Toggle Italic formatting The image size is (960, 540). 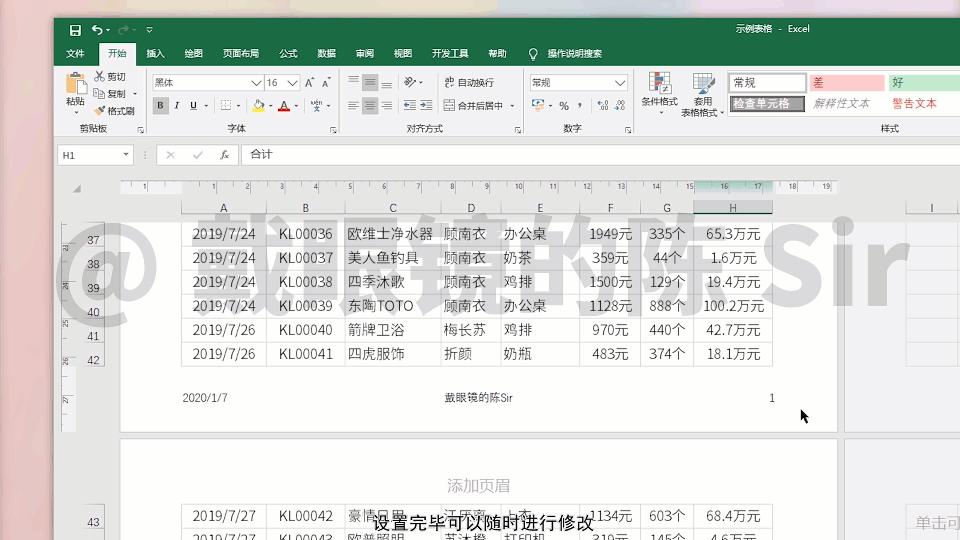(x=177, y=105)
